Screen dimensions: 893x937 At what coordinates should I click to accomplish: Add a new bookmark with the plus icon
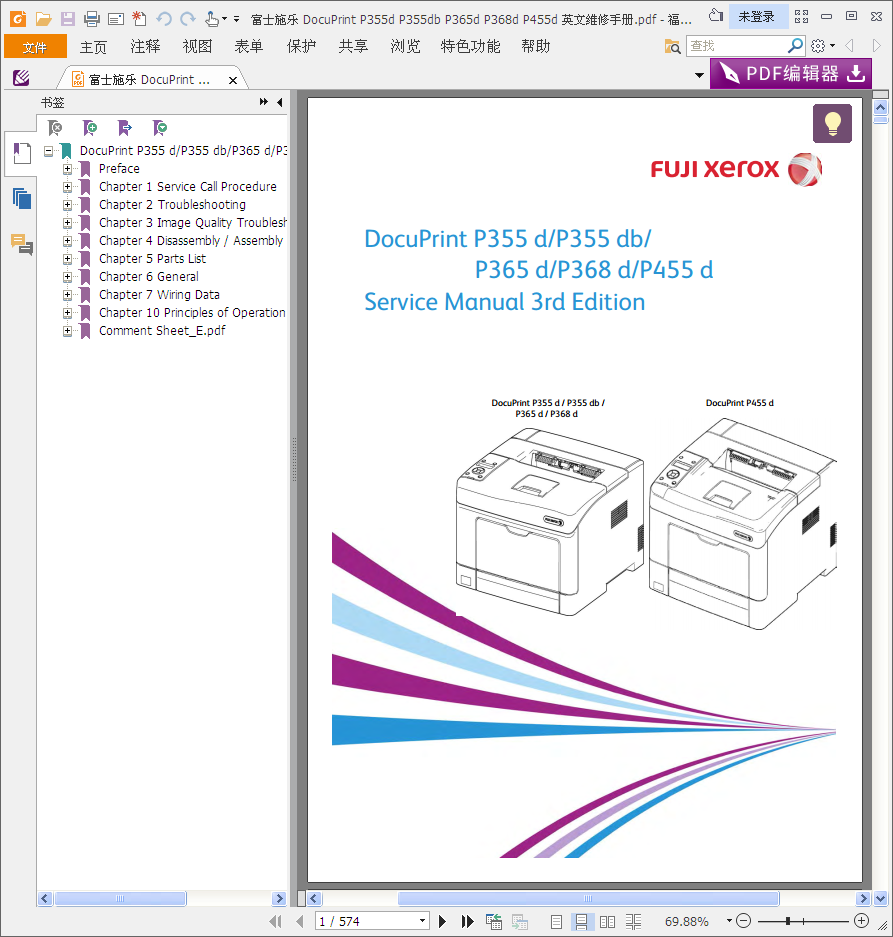point(90,127)
